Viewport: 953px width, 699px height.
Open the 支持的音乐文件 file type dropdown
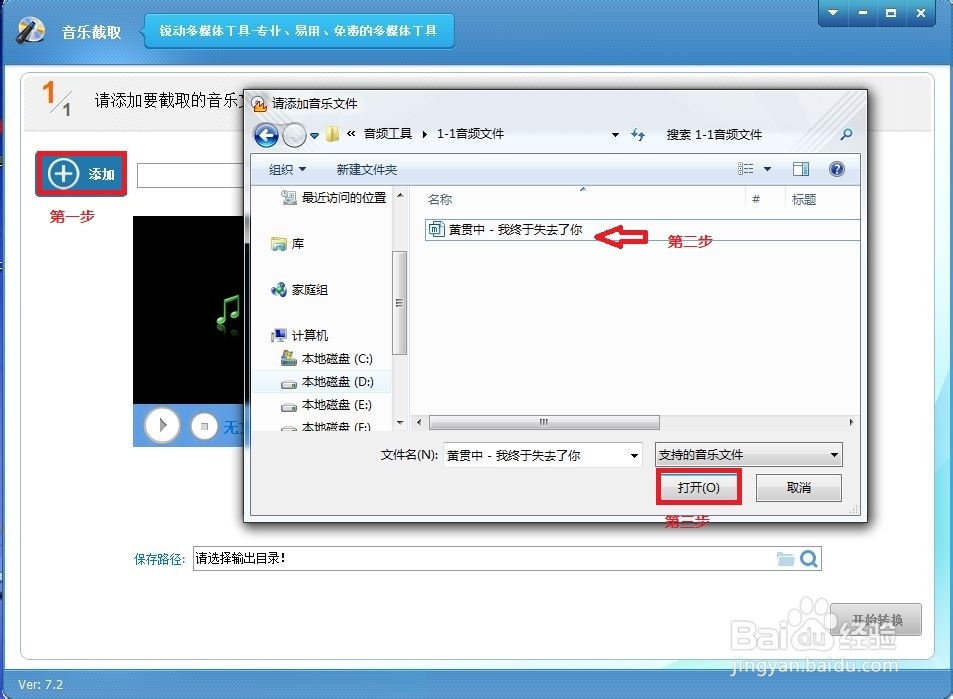[x=749, y=455]
